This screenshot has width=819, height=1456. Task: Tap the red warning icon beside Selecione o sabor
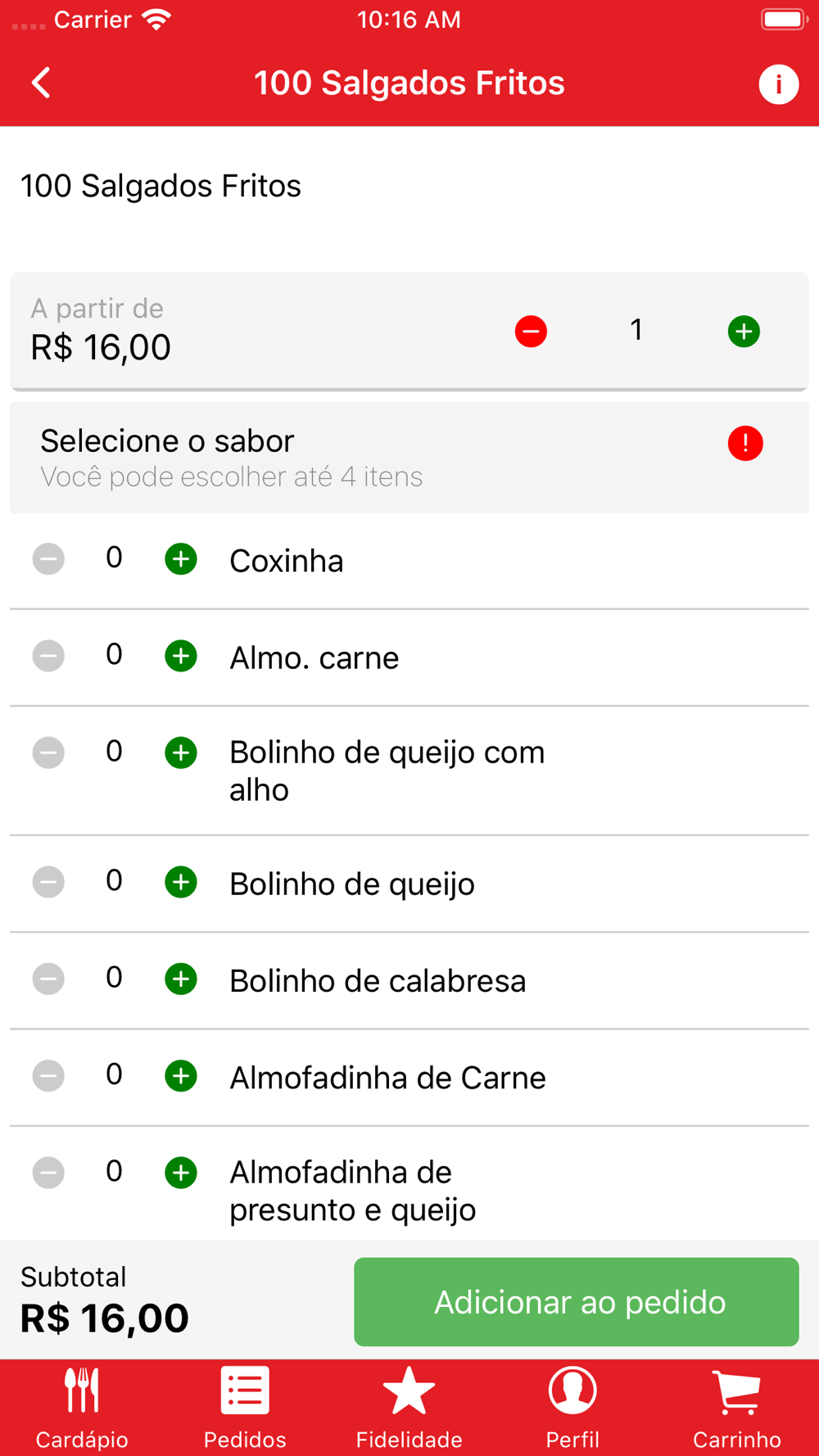pyautogui.click(x=744, y=444)
